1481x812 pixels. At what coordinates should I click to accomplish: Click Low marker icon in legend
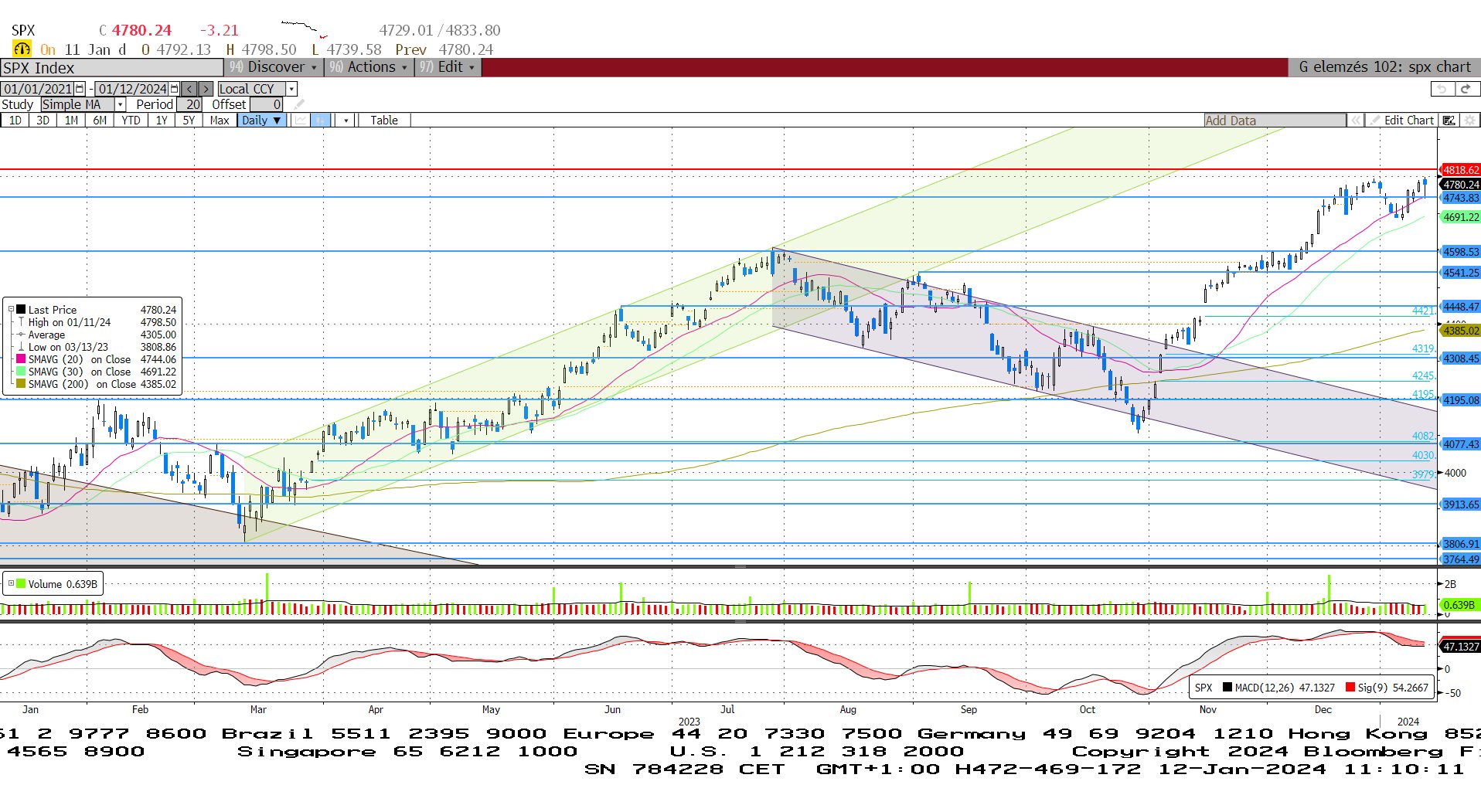coord(22,347)
